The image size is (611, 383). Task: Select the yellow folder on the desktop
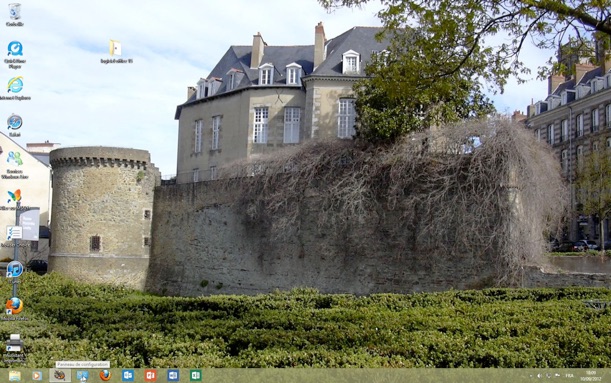click(x=116, y=51)
